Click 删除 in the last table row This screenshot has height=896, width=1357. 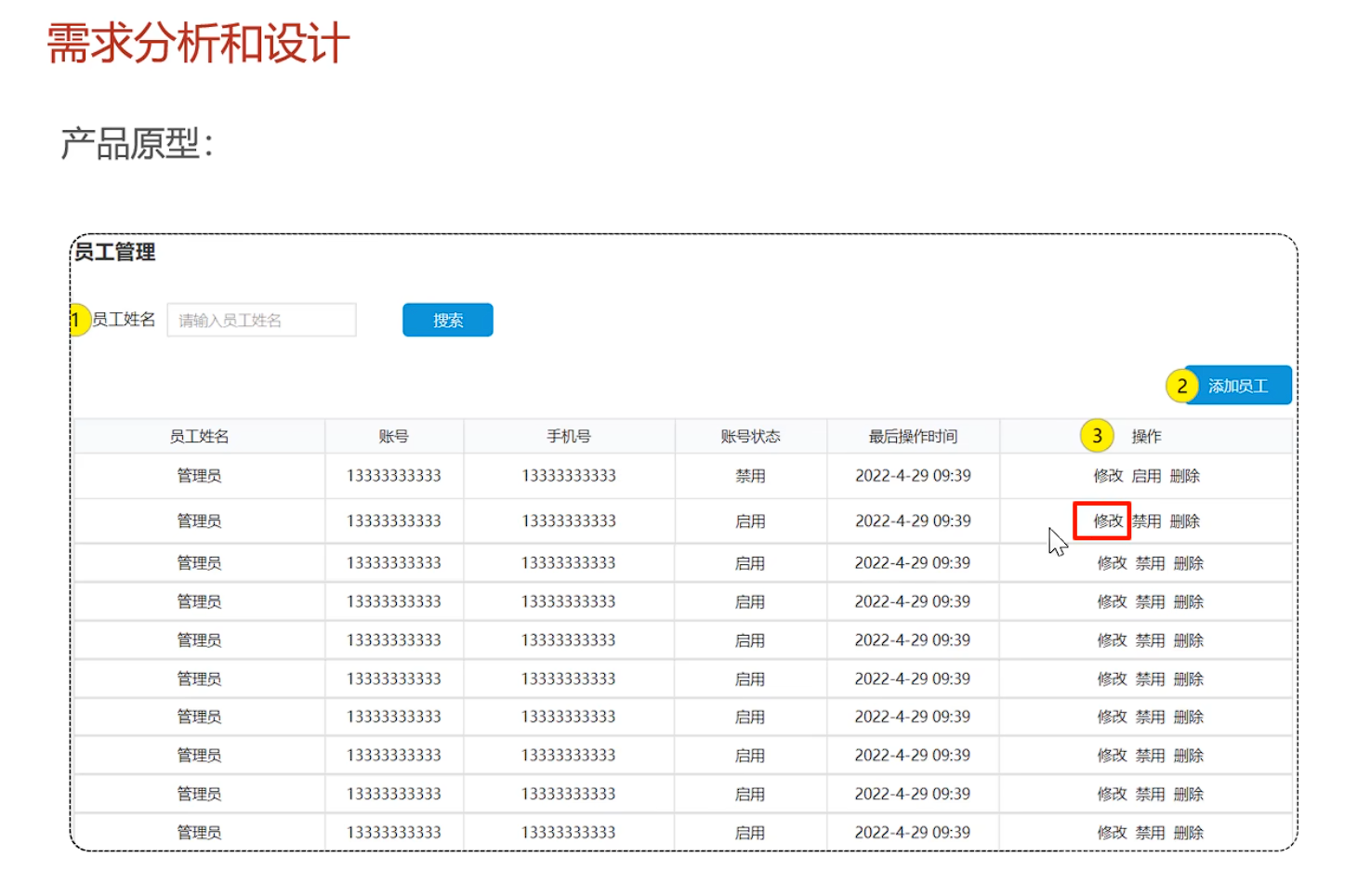1189,833
